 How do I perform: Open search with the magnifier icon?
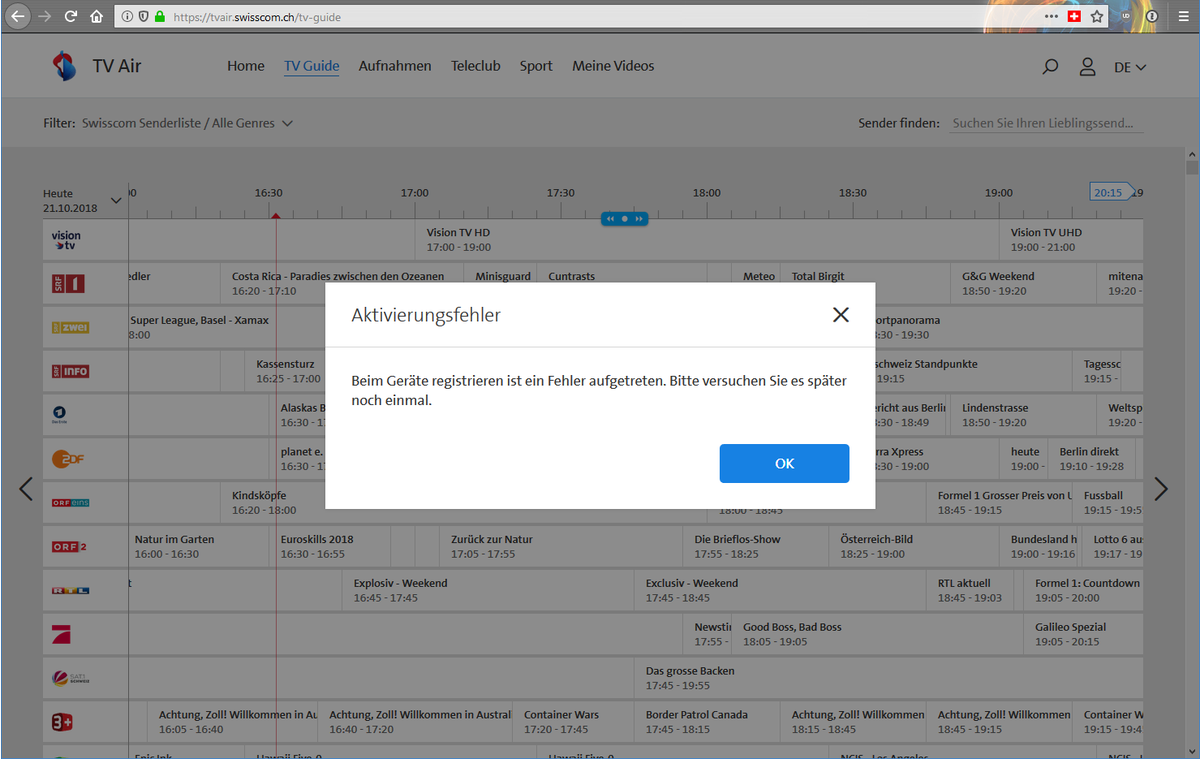1050,67
